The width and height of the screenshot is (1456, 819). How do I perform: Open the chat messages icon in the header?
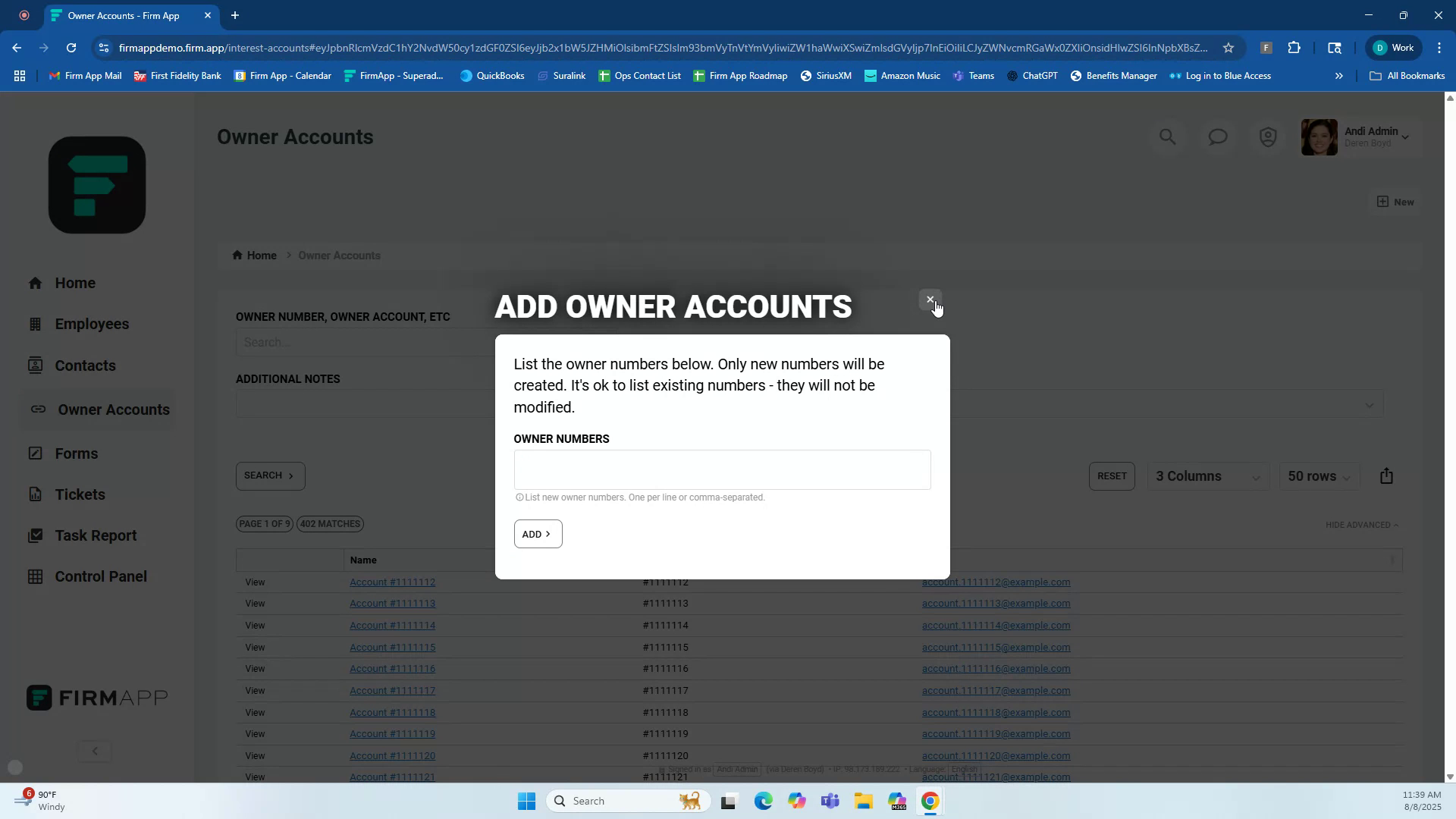(x=1217, y=136)
